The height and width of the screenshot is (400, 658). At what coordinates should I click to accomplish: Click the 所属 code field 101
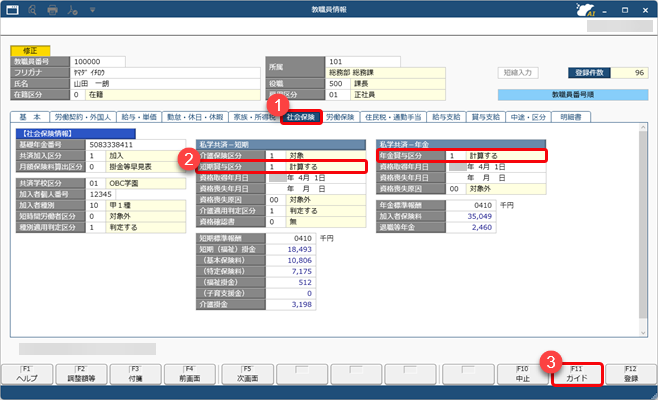pos(363,62)
